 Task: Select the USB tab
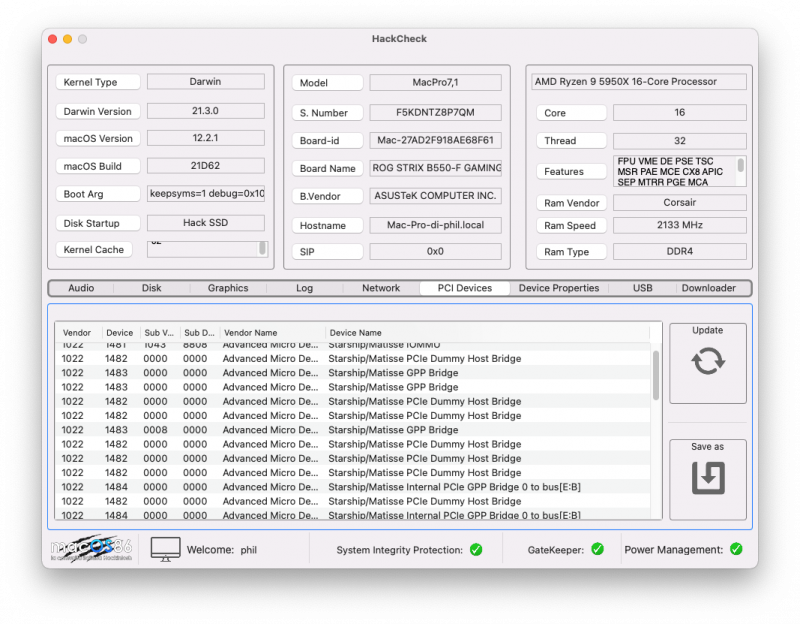coord(642,288)
